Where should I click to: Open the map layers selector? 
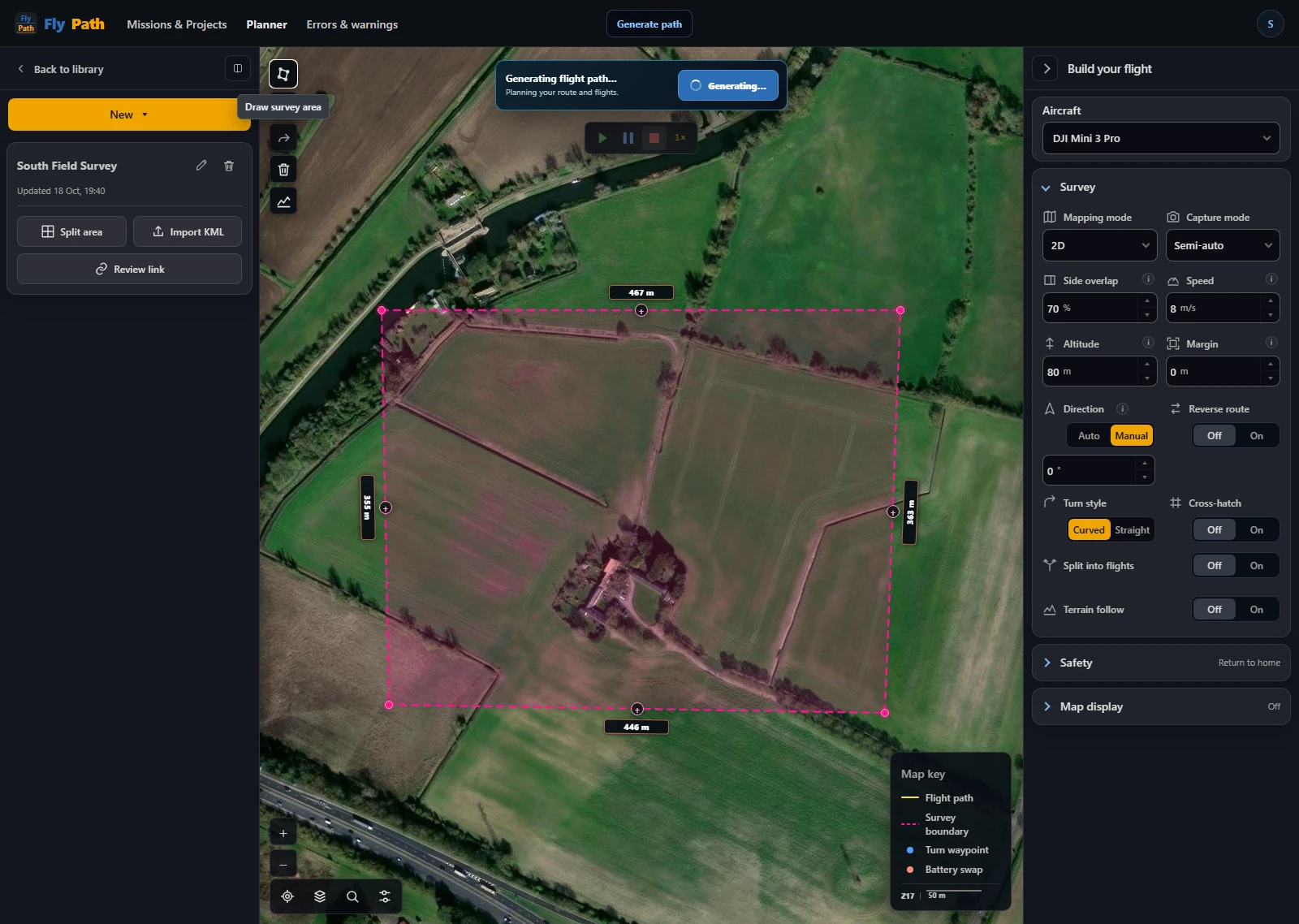point(320,896)
